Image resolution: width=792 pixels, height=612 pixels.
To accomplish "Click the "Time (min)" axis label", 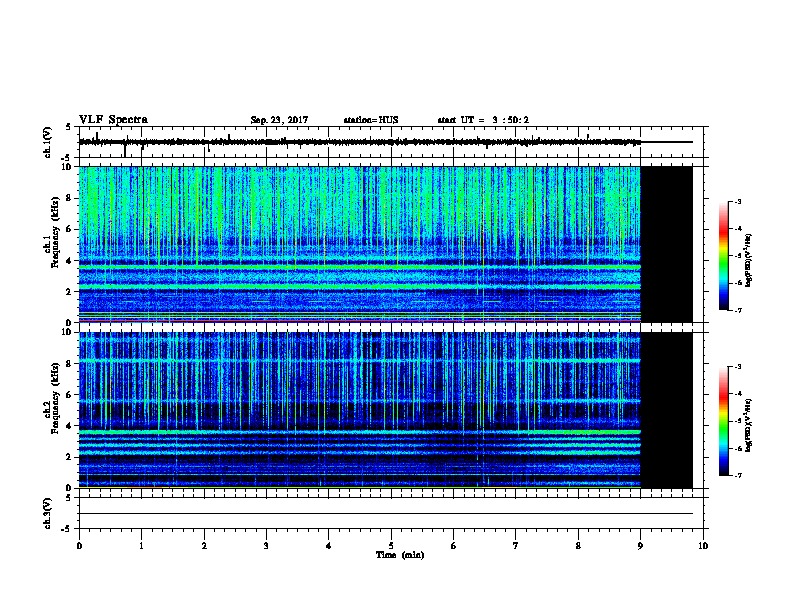I will (400, 555).
